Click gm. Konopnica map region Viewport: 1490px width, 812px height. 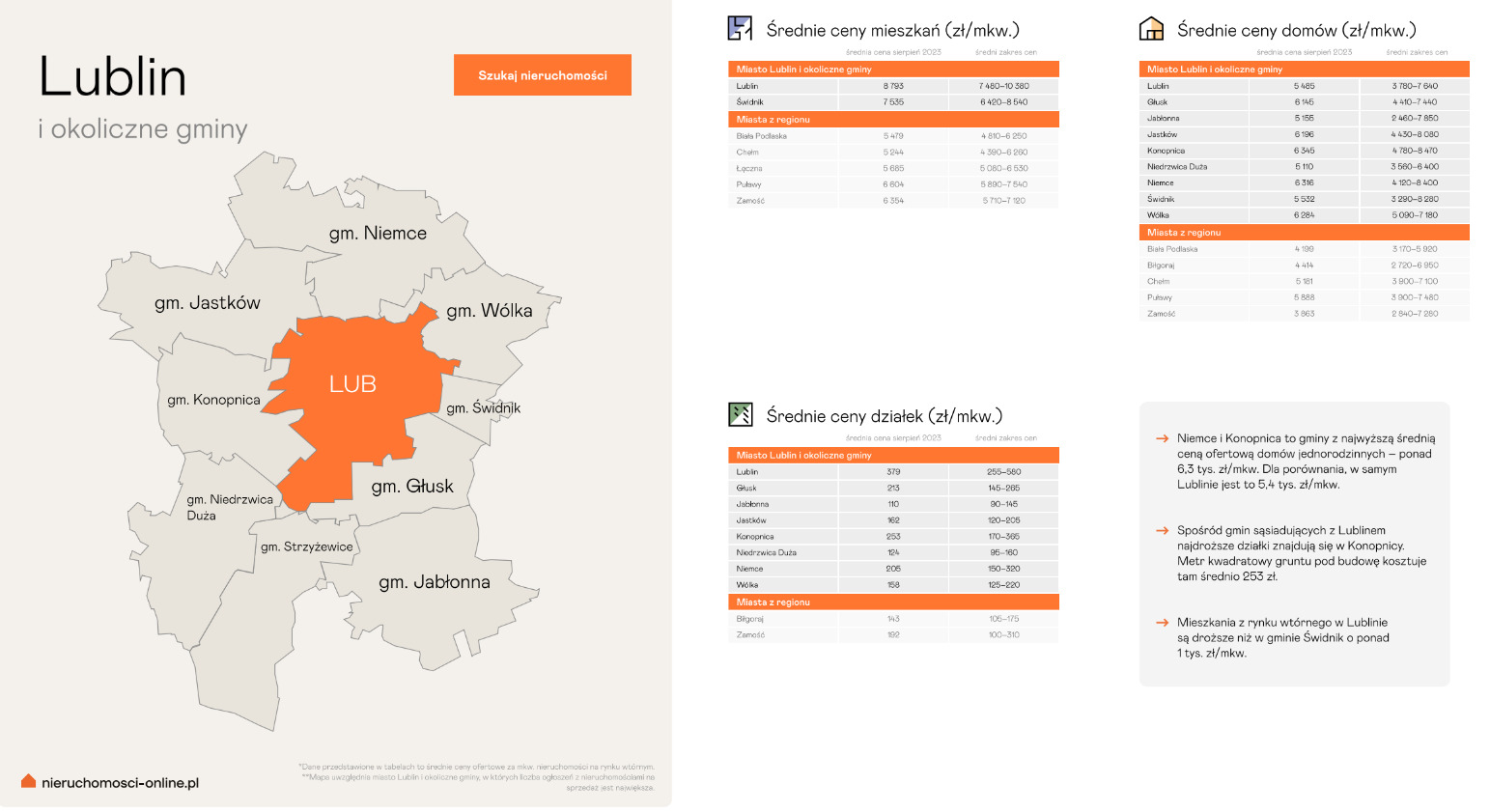213,400
